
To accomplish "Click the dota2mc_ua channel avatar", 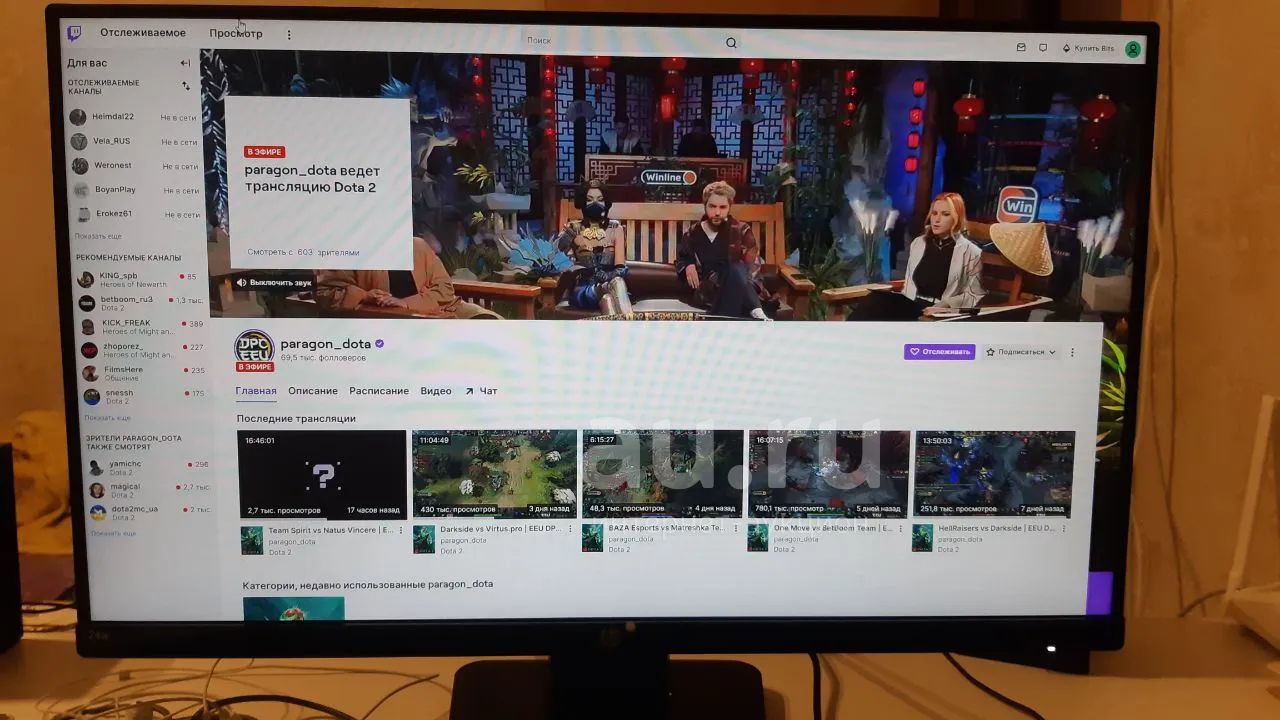I will (98, 513).
